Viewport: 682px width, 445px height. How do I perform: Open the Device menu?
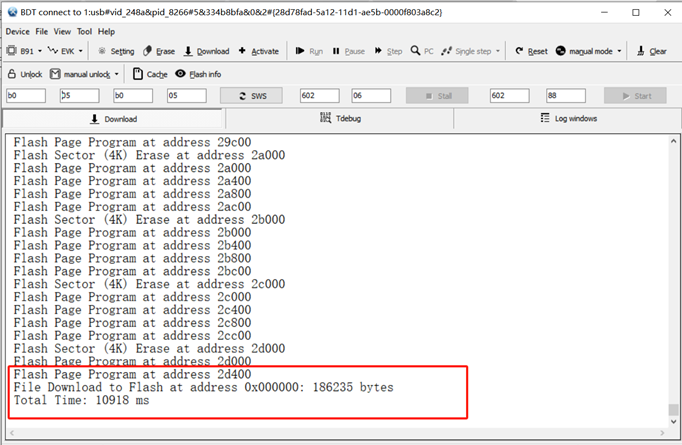coord(18,32)
